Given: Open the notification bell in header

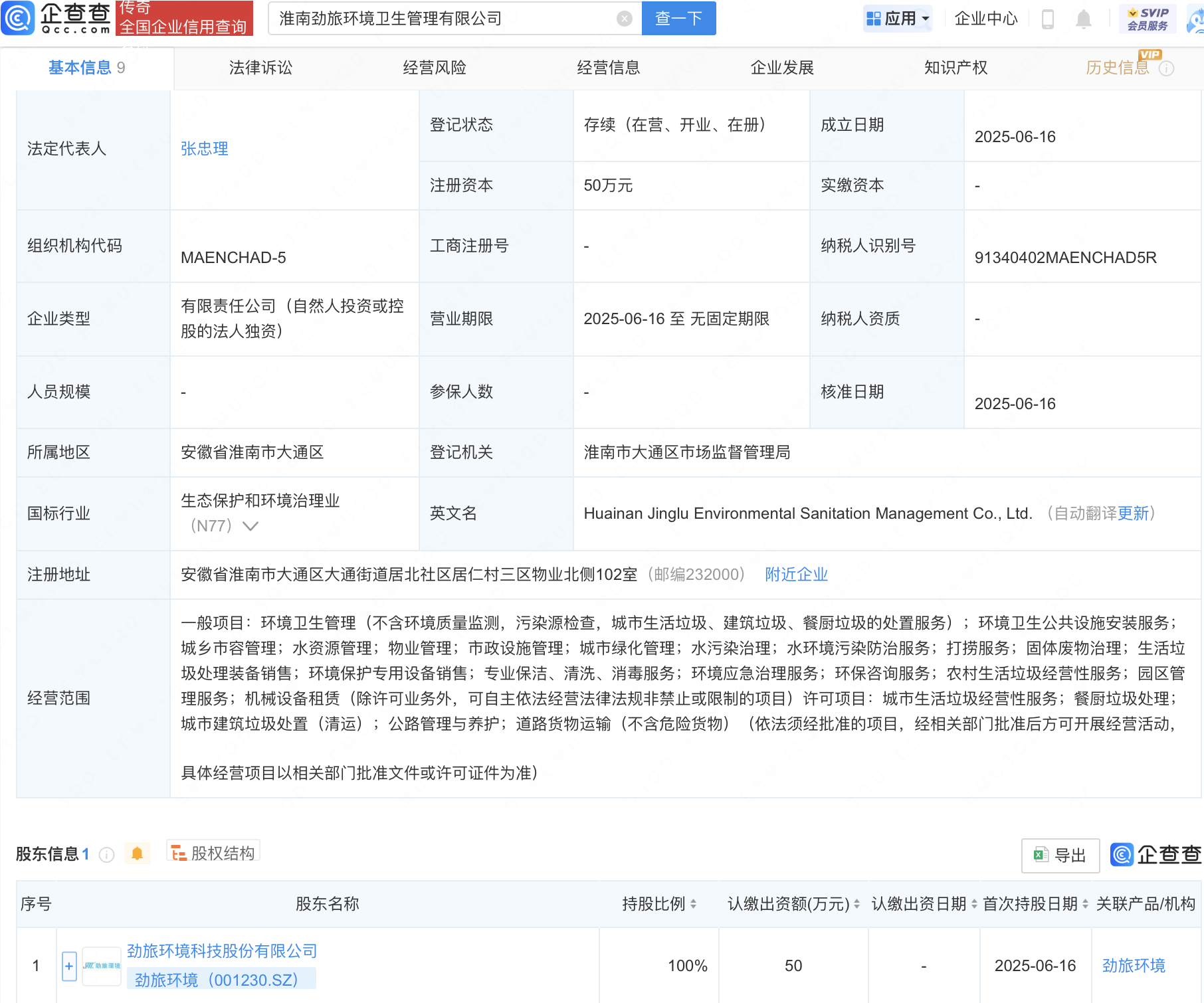Looking at the screenshot, I should click(x=1083, y=19).
